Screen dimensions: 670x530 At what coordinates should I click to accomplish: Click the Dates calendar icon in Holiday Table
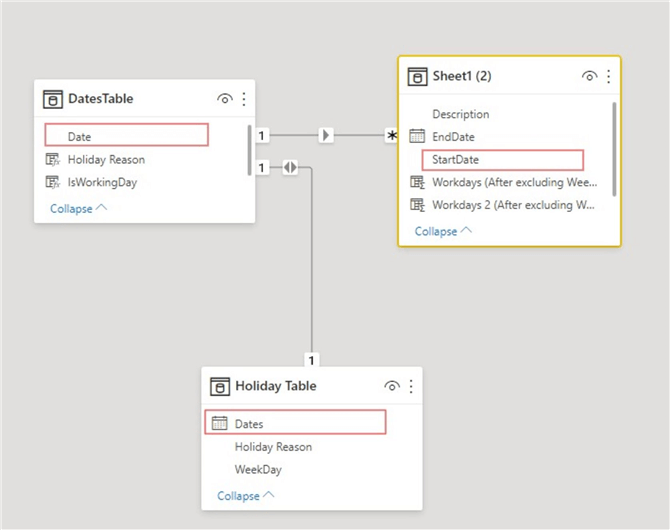coord(220,424)
